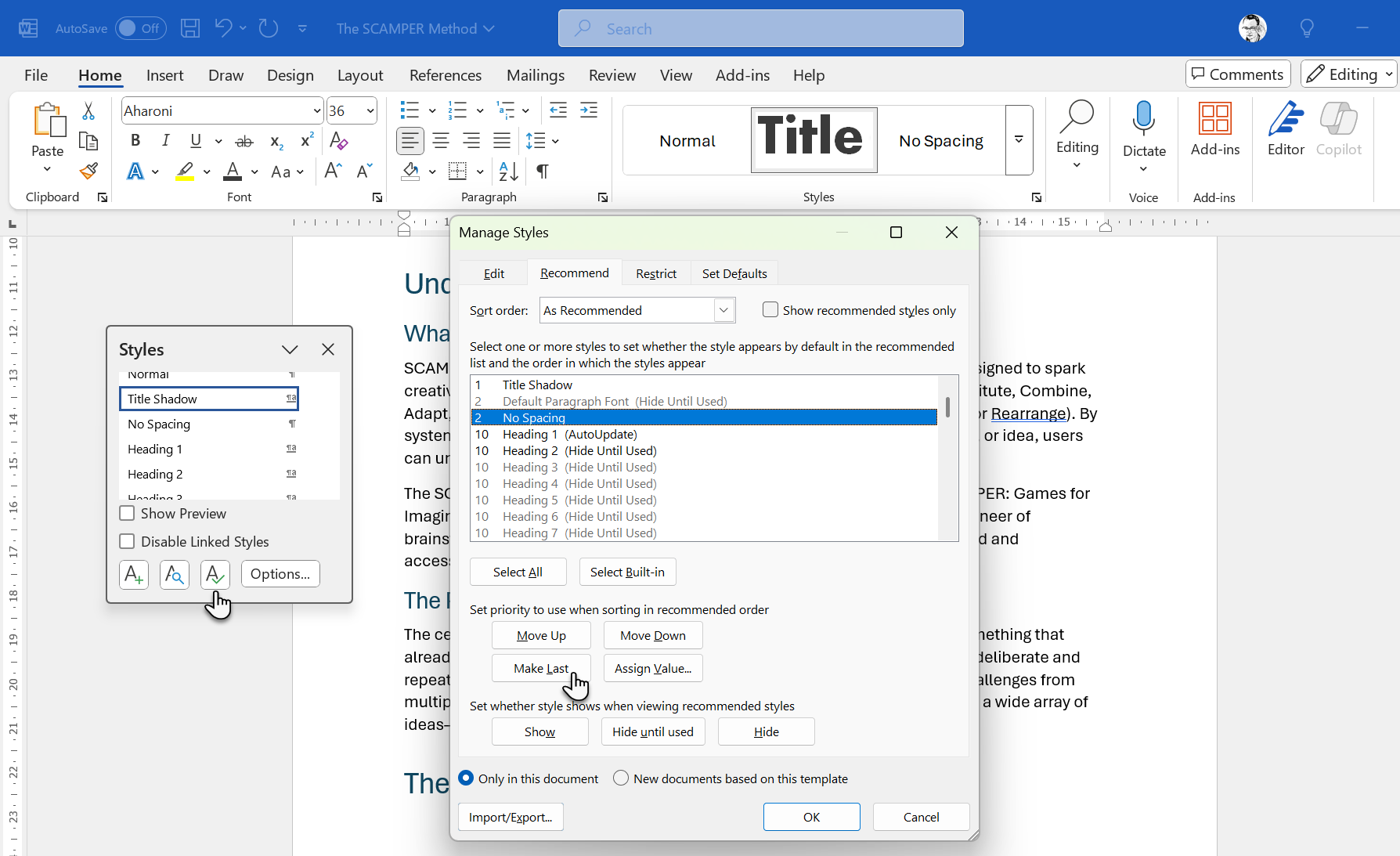Check Show Preview in Styles pane
This screenshot has width=1400, height=856.
(x=127, y=514)
